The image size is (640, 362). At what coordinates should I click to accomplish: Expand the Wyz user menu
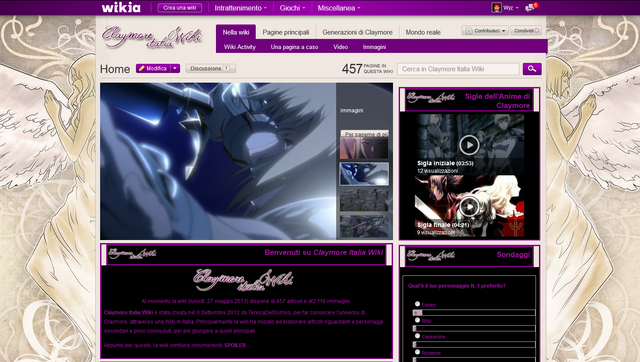pos(511,8)
